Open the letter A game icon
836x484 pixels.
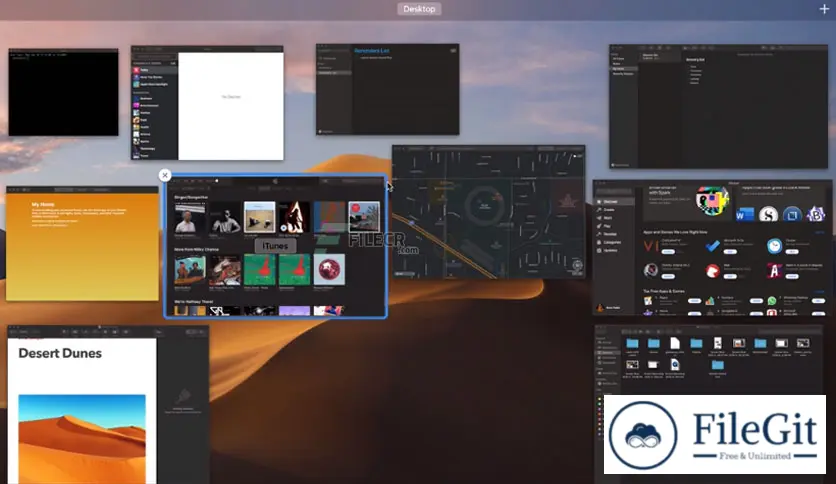(774, 271)
